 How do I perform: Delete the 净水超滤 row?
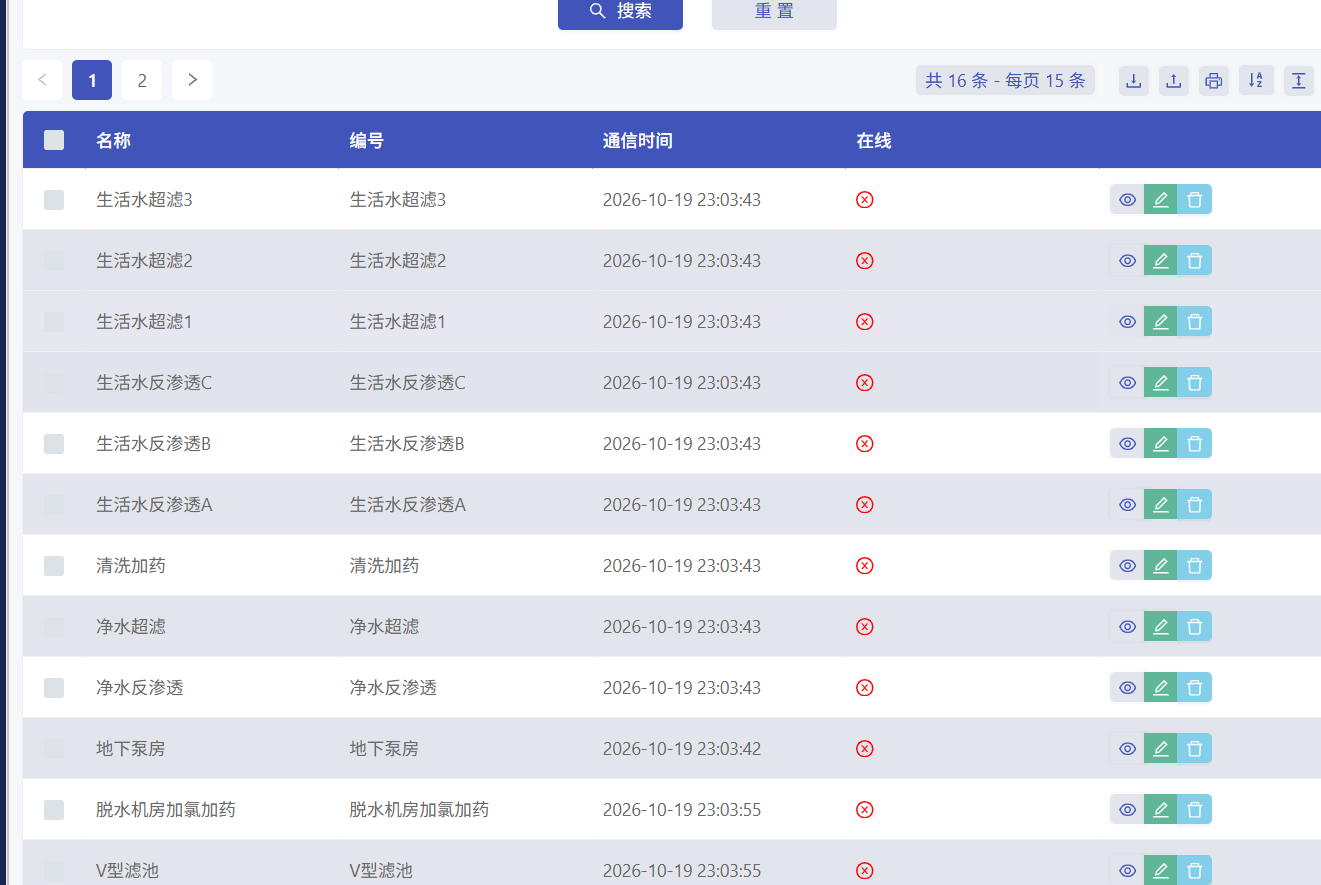point(1195,627)
